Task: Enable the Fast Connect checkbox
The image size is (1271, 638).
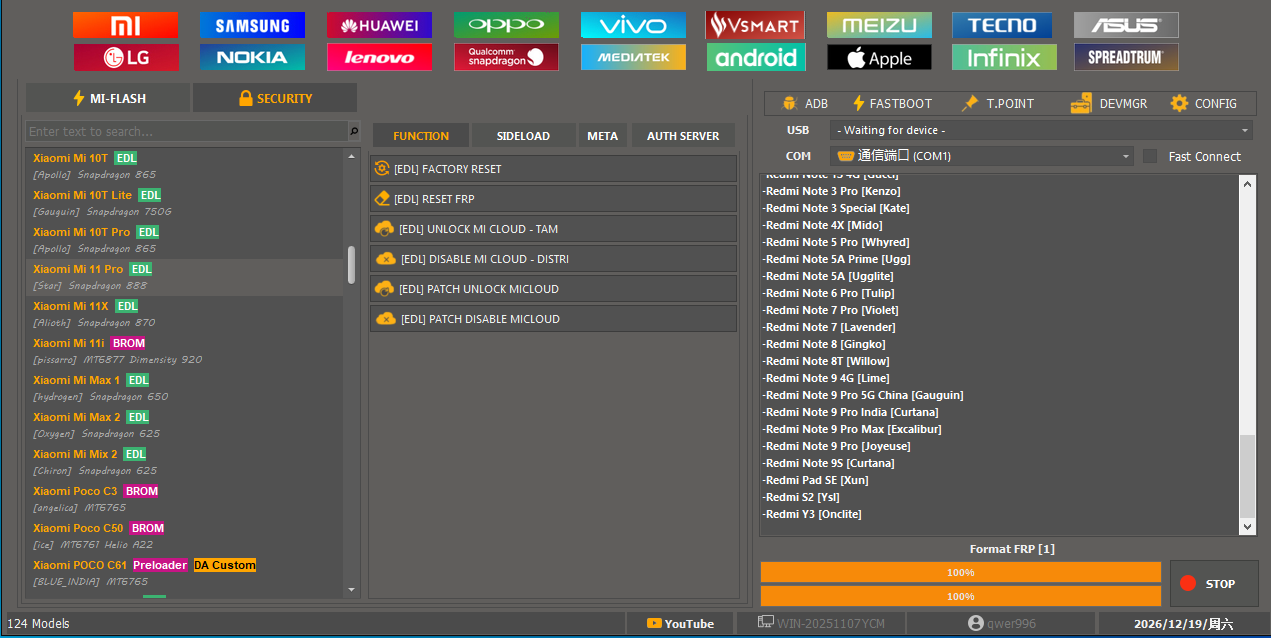Action: (x=1150, y=156)
